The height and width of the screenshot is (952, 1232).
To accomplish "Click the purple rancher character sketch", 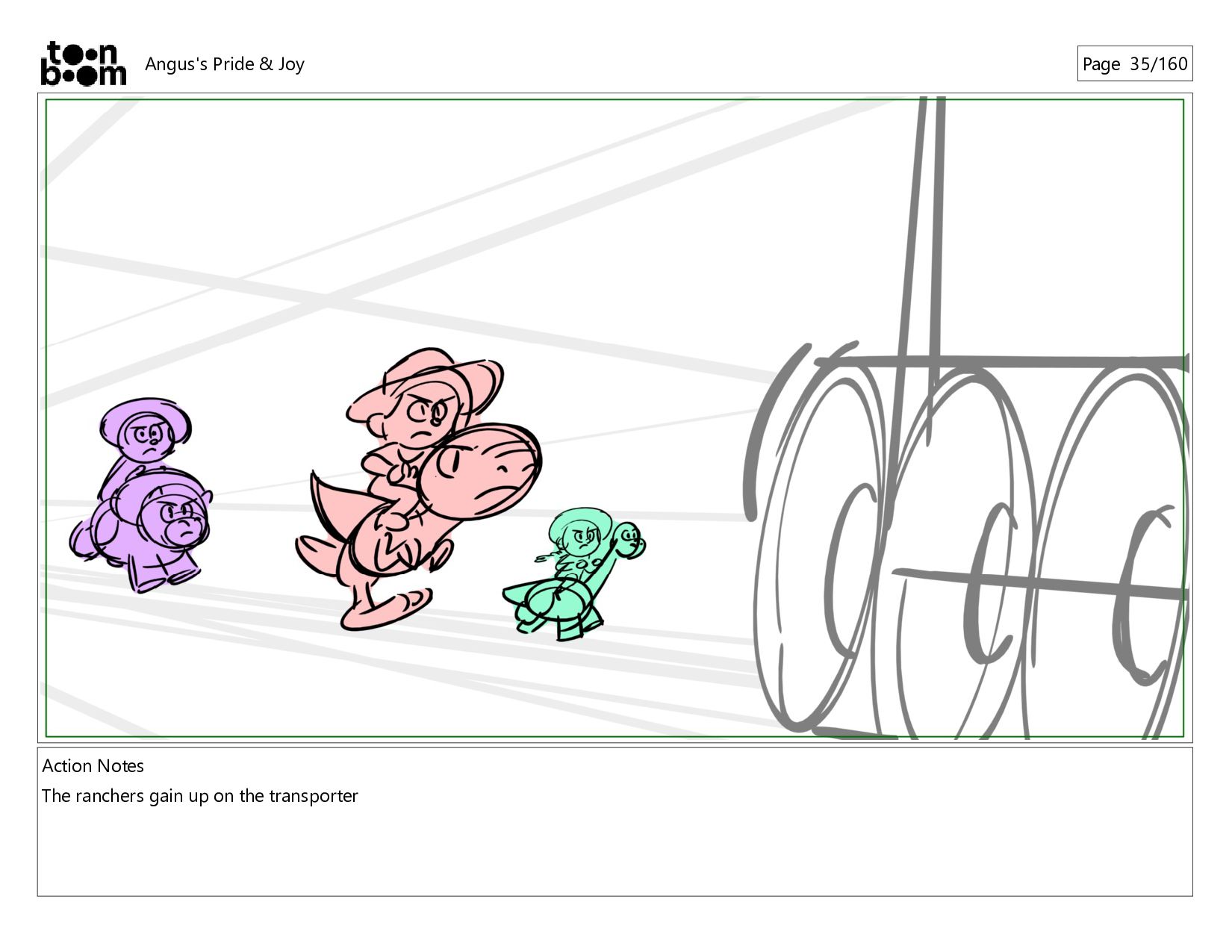I will 141,495.
